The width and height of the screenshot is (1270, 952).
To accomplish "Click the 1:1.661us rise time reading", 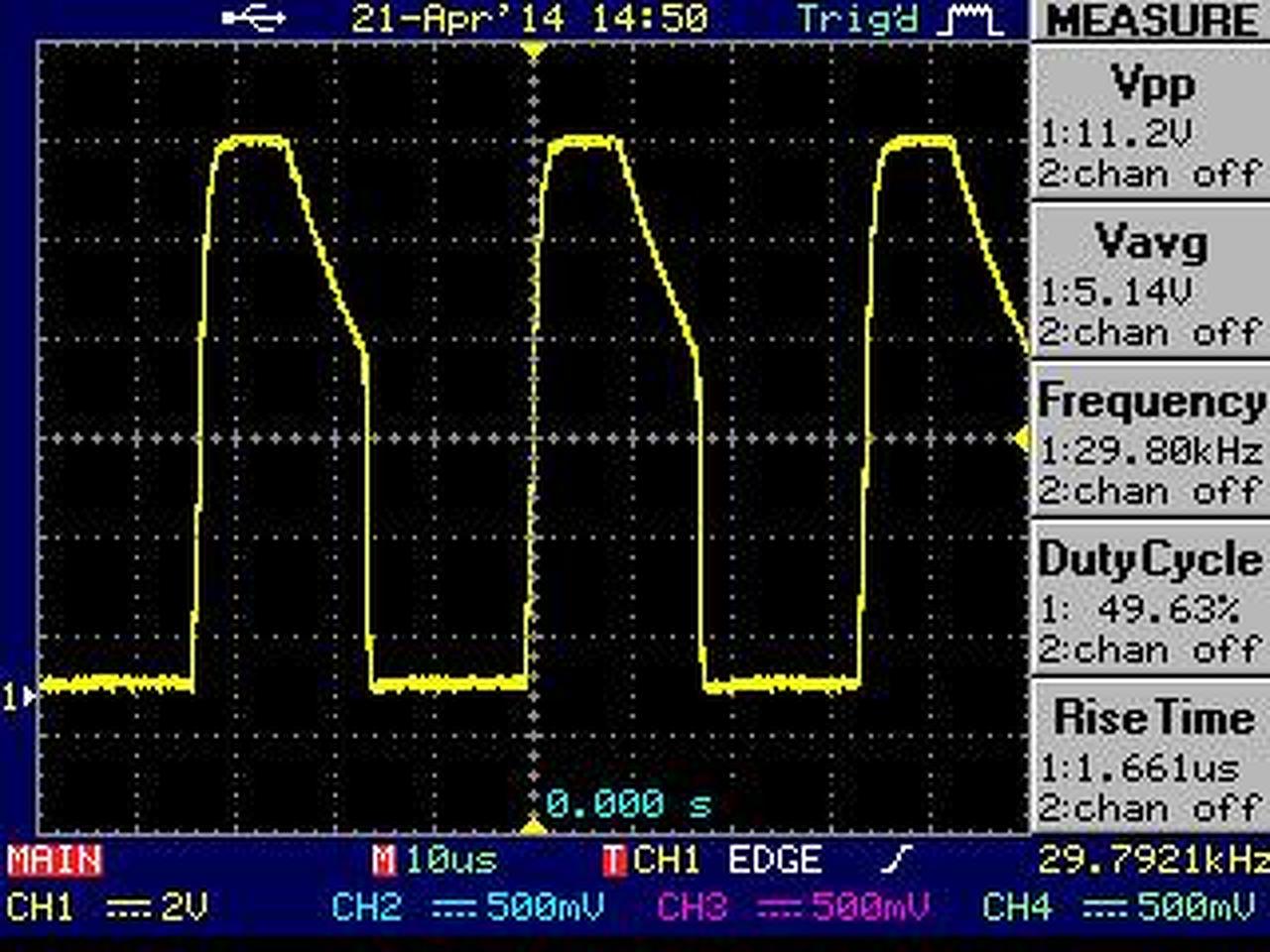I will click(x=1139, y=768).
